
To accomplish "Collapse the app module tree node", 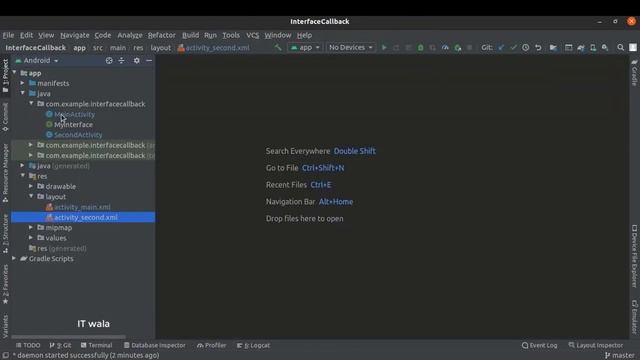I will (x=15, y=73).
